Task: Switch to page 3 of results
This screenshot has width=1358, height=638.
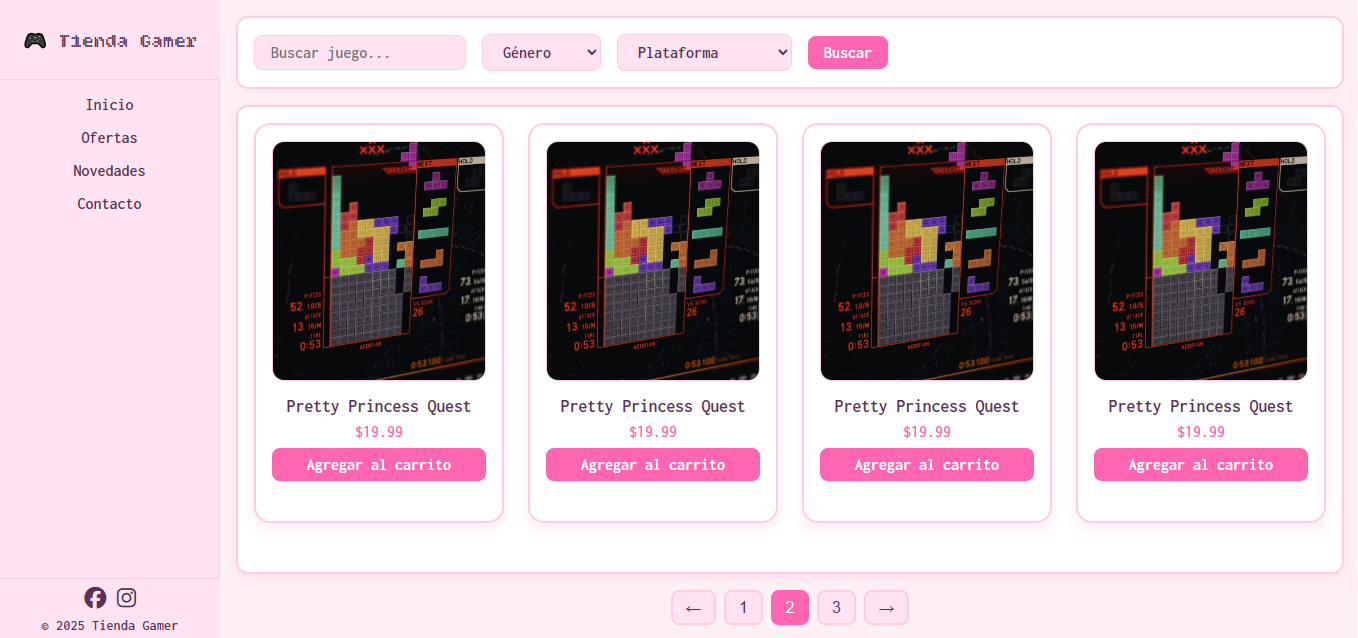Action: click(836, 608)
